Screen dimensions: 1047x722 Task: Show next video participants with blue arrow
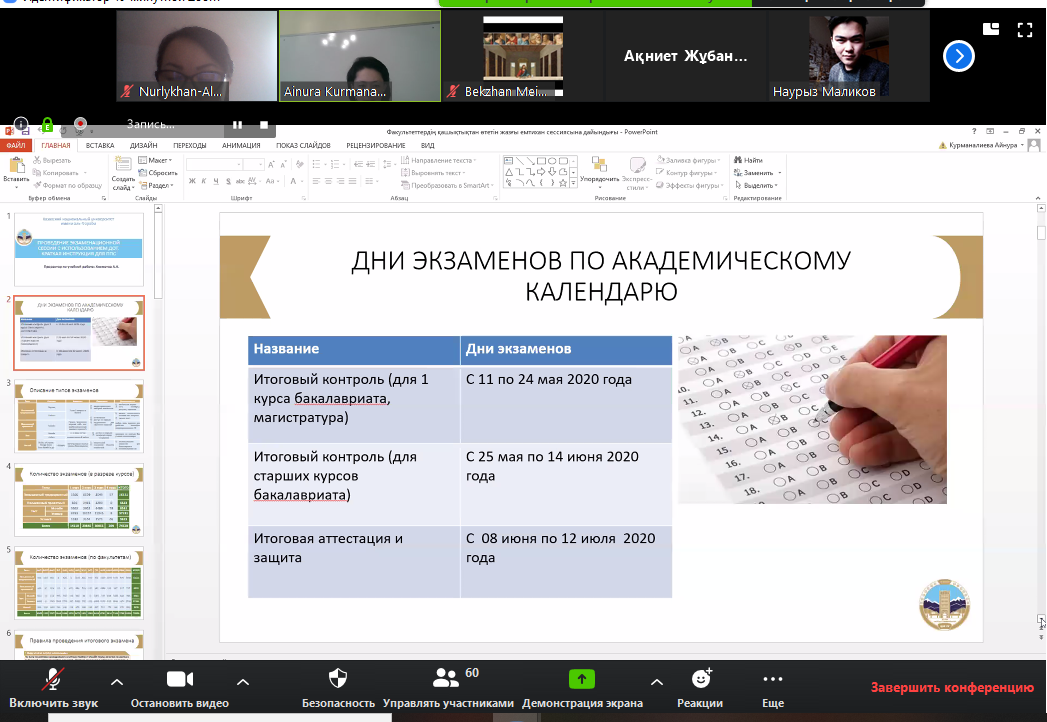(958, 56)
